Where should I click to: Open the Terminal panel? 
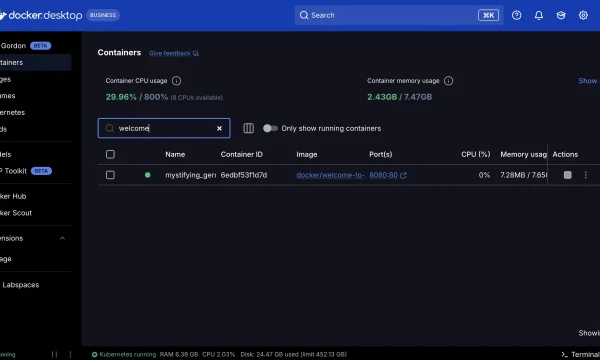(580, 355)
